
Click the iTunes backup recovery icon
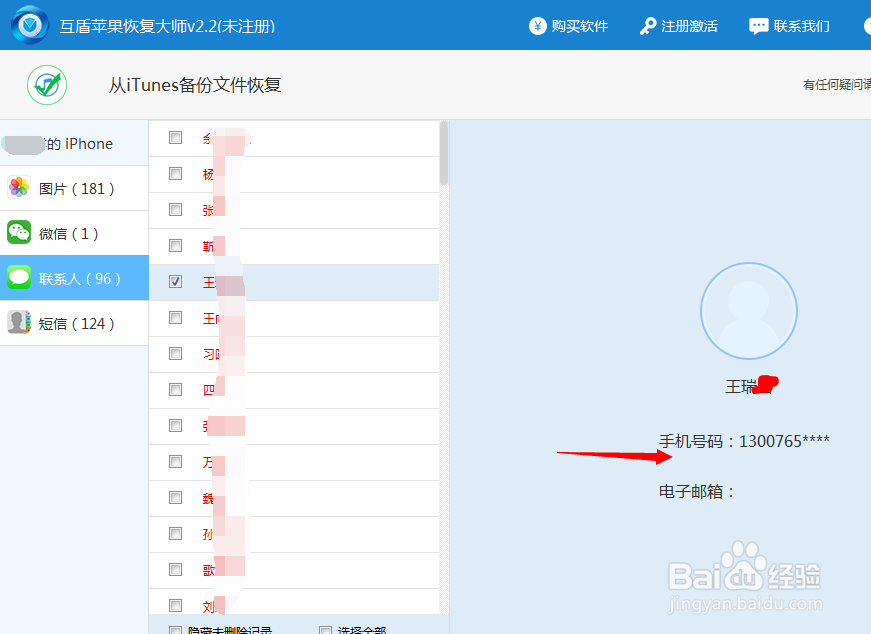47,85
